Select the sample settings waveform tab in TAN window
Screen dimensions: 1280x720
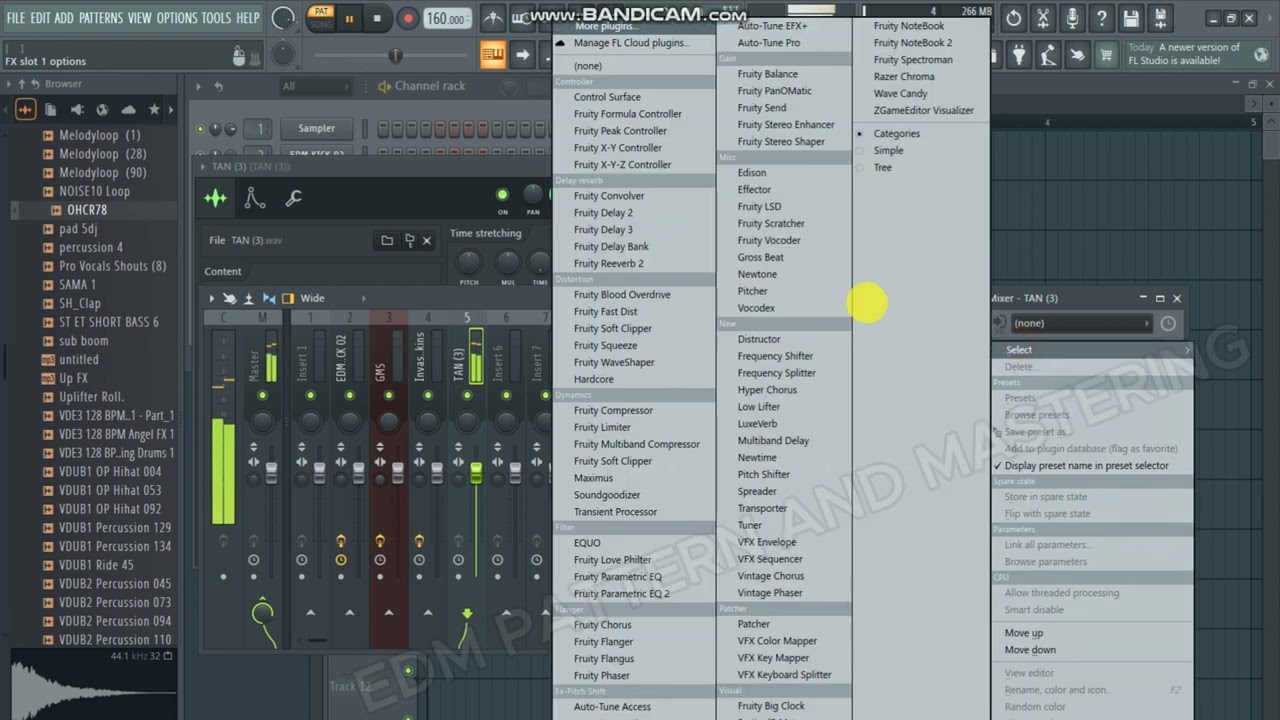coord(216,198)
